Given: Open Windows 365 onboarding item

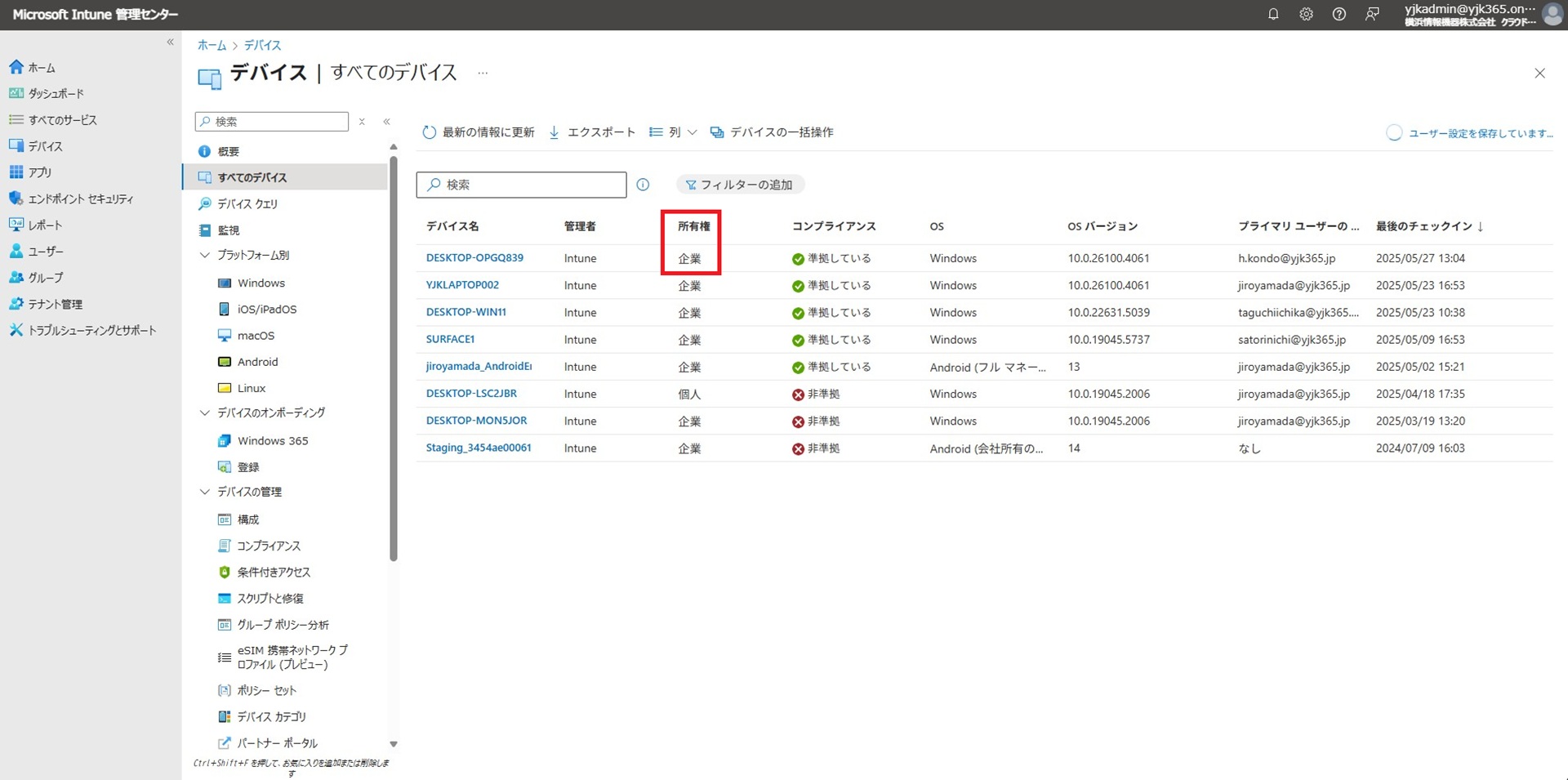Looking at the screenshot, I should 273,440.
